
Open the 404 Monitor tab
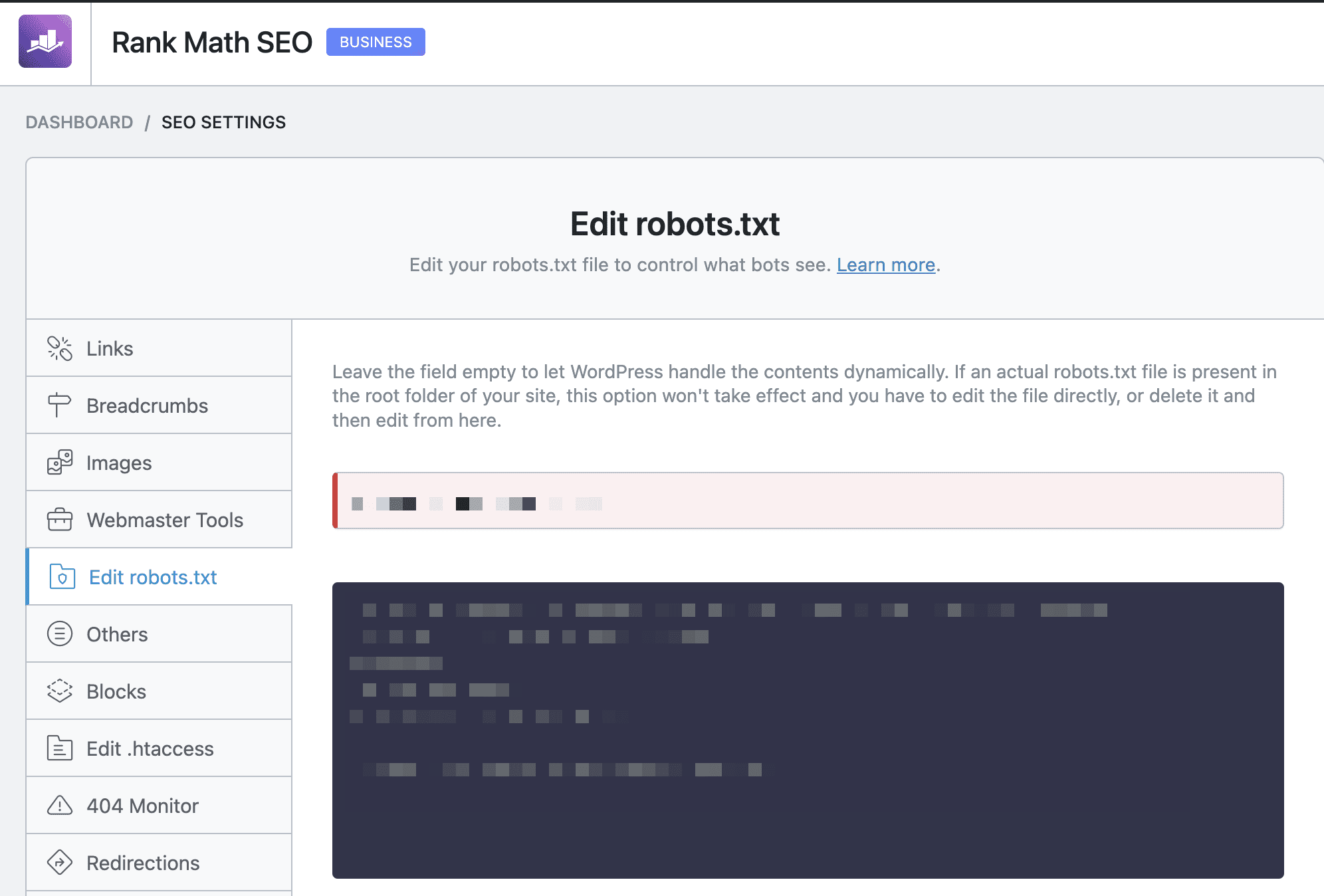[142, 806]
